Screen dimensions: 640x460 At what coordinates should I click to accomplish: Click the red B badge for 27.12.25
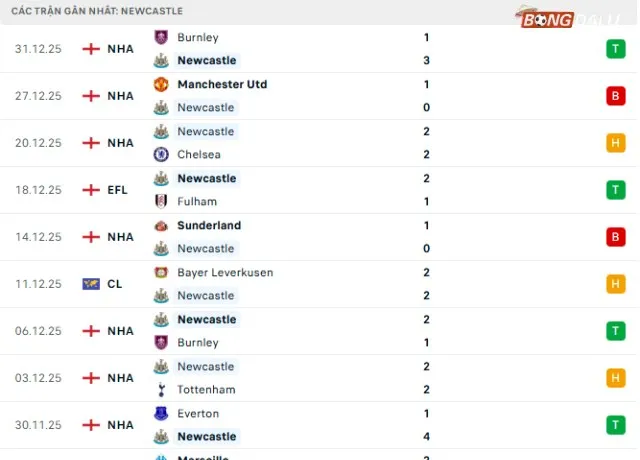click(615, 96)
